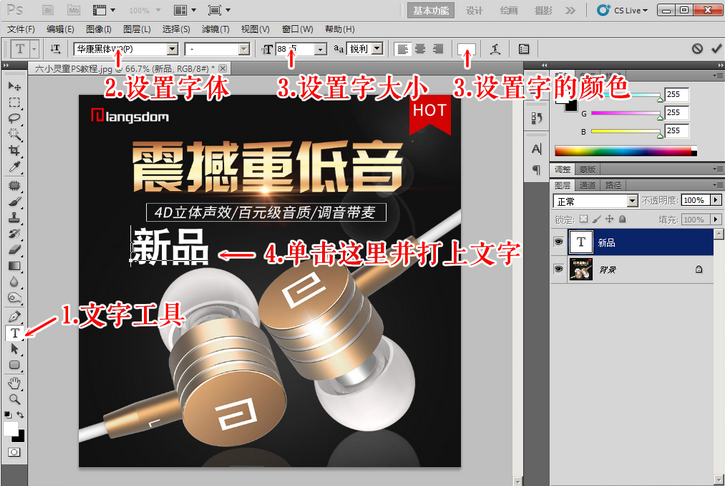725x486 pixels.
Task: Align text left
Action: tap(403, 49)
